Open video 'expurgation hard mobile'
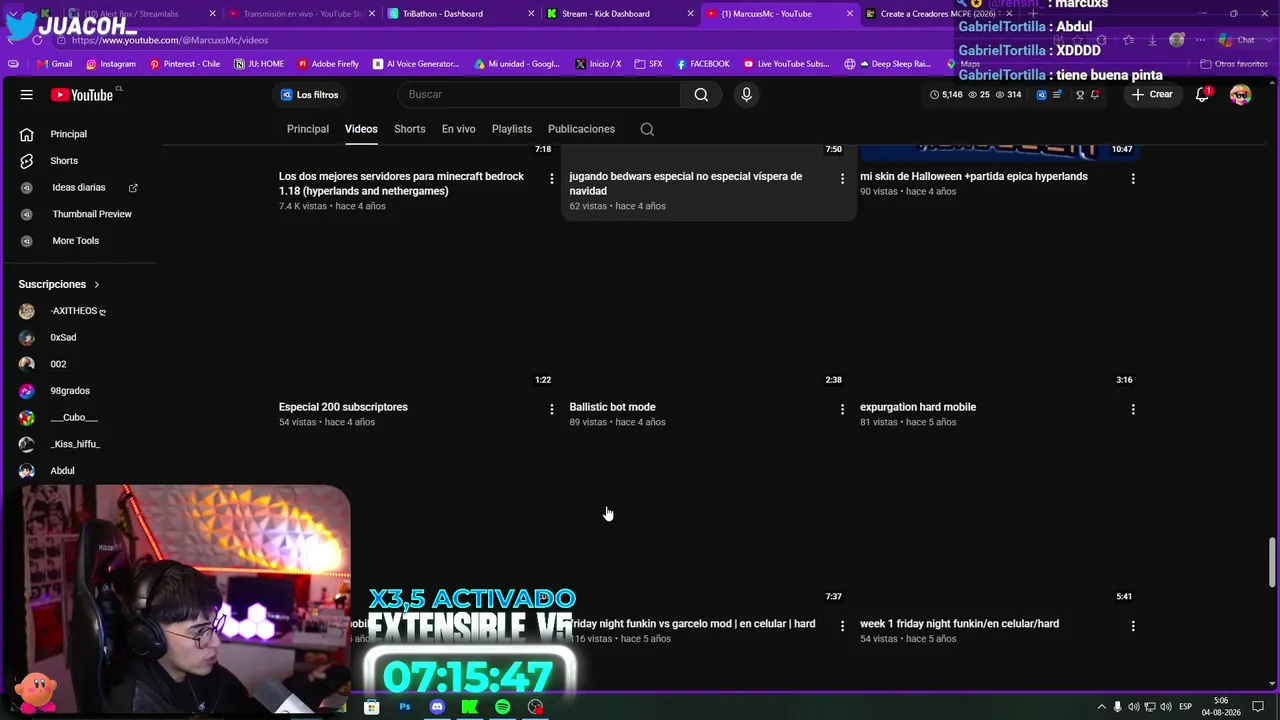The width and height of the screenshot is (1280, 720). click(x=918, y=407)
